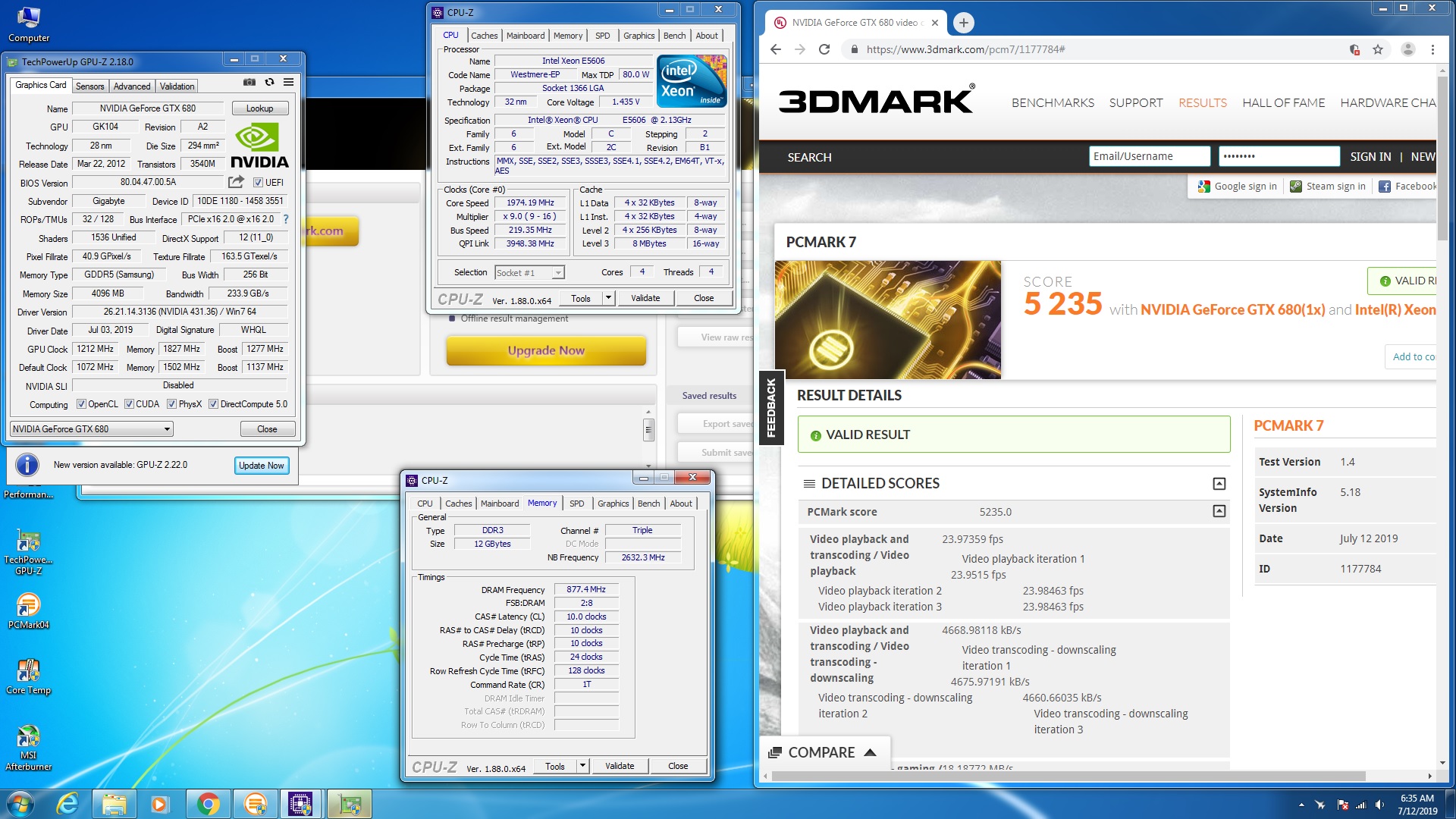Click the Email/Username field
Image resolution: width=1456 pixels, height=819 pixels.
tap(1150, 156)
